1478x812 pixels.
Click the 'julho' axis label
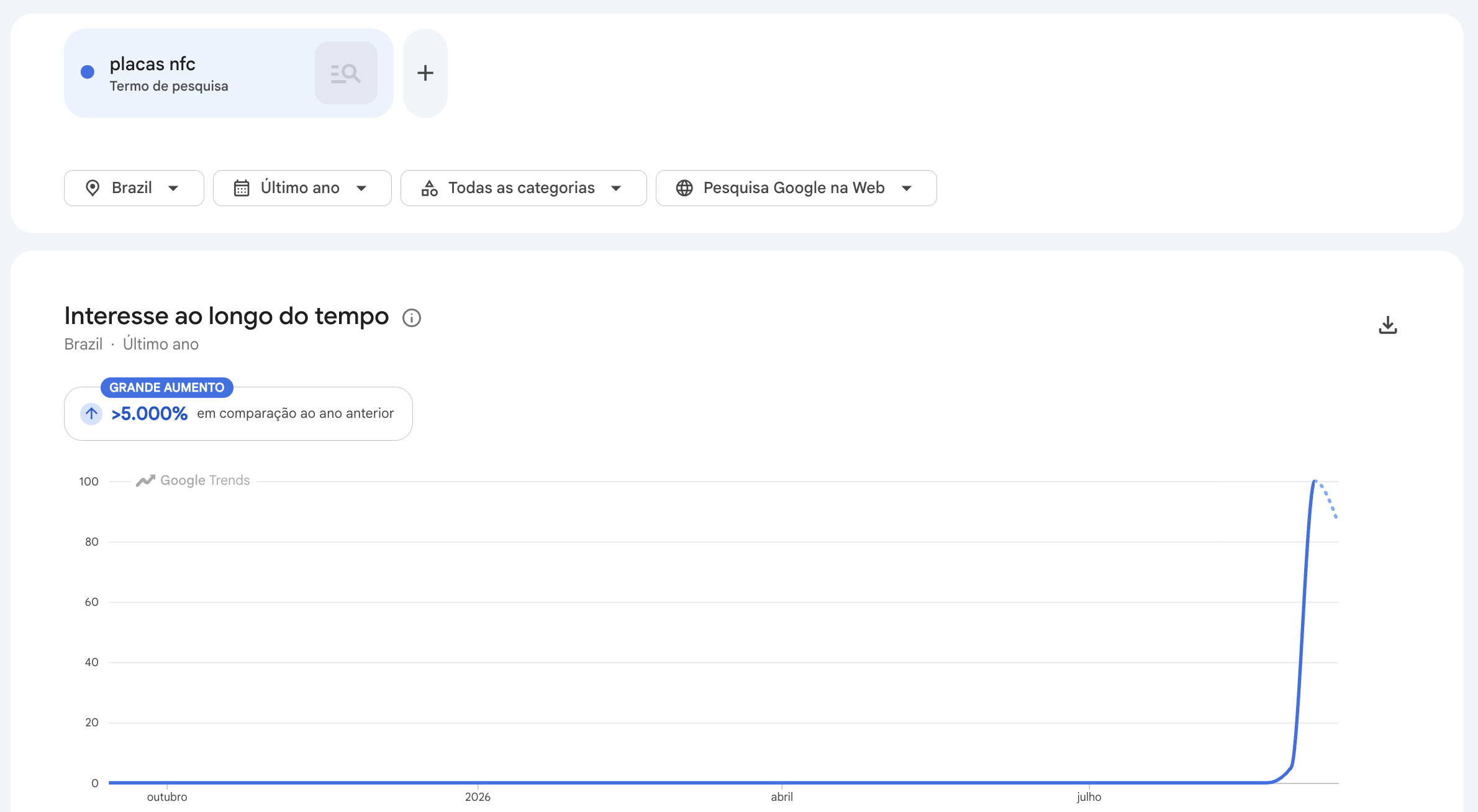1089,797
